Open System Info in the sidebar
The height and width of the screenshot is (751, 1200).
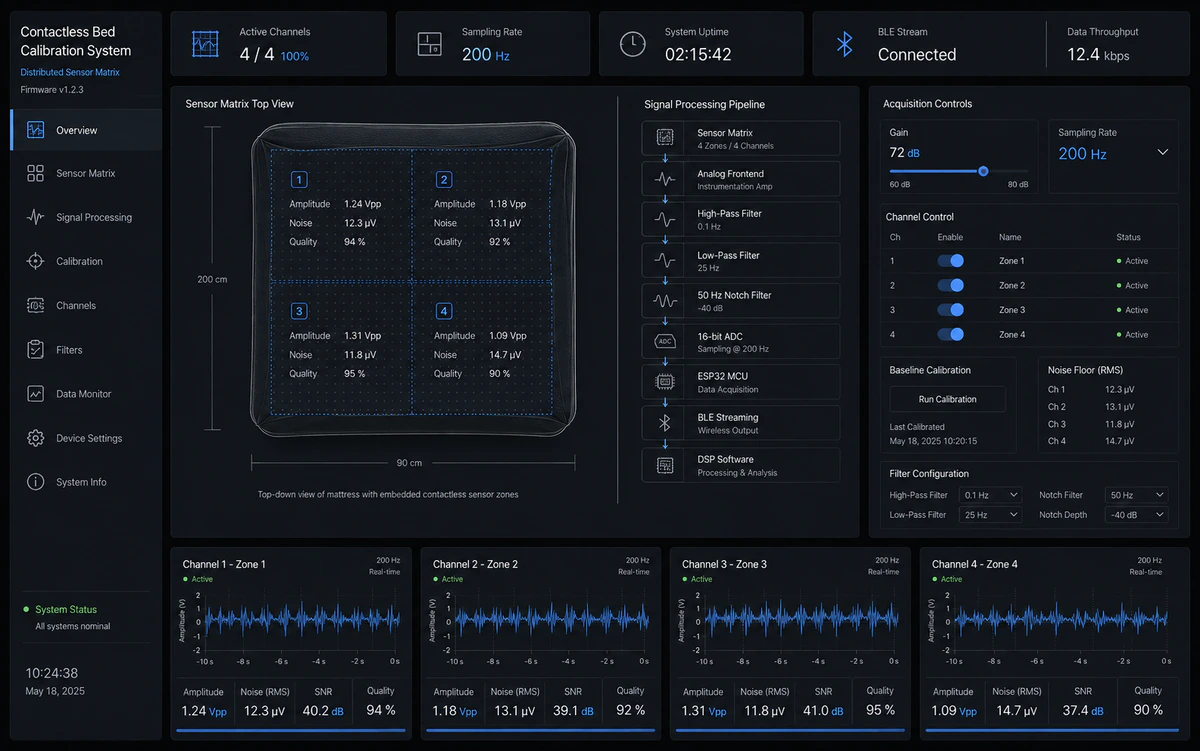coord(86,482)
